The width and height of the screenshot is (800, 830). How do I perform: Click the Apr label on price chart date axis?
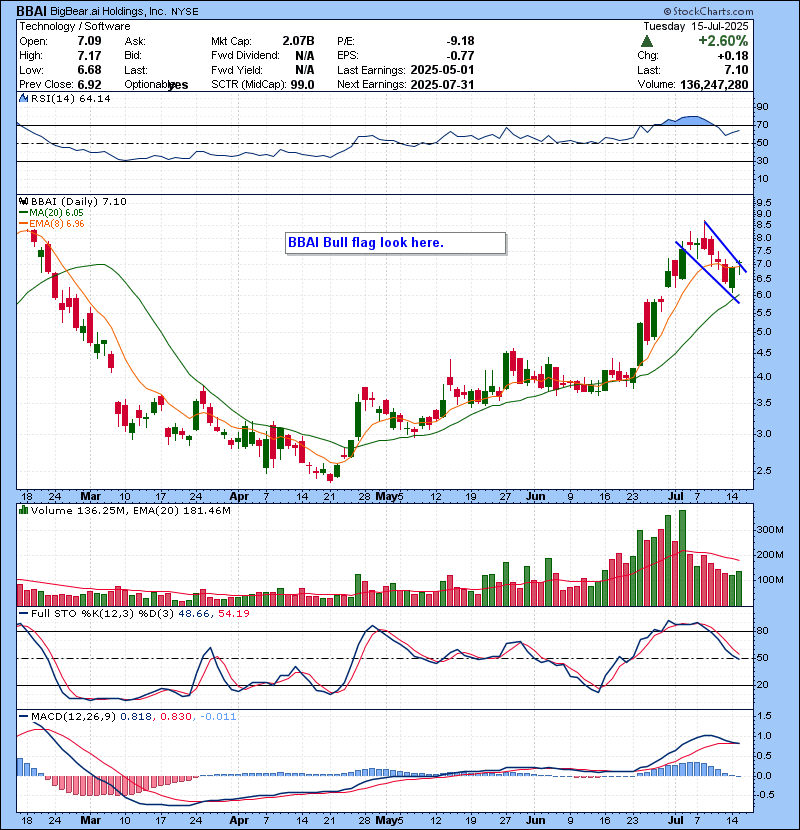click(239, 497)
